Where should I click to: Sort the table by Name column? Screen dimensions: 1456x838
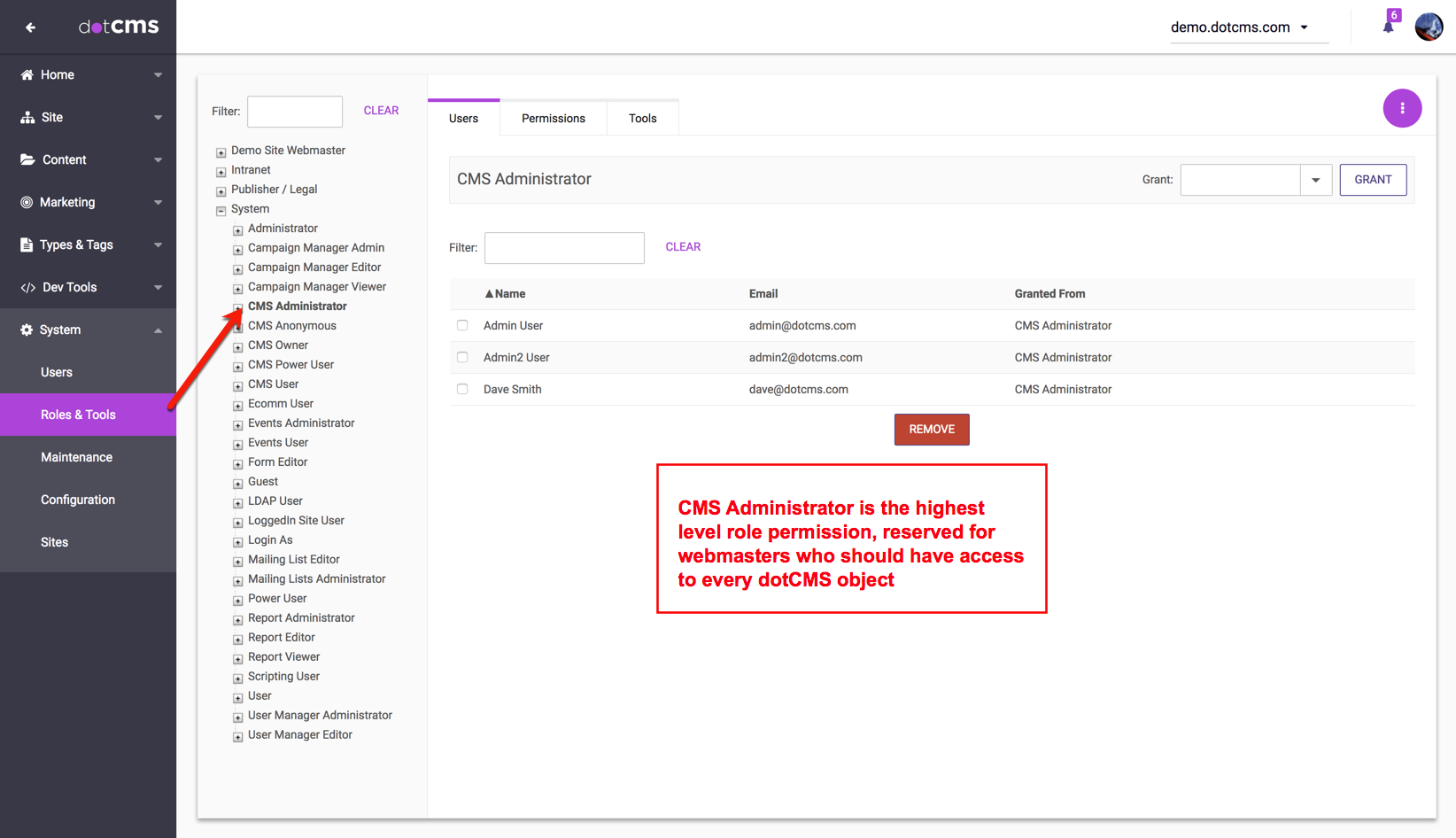pyautogui.click(x=505, y=294)
